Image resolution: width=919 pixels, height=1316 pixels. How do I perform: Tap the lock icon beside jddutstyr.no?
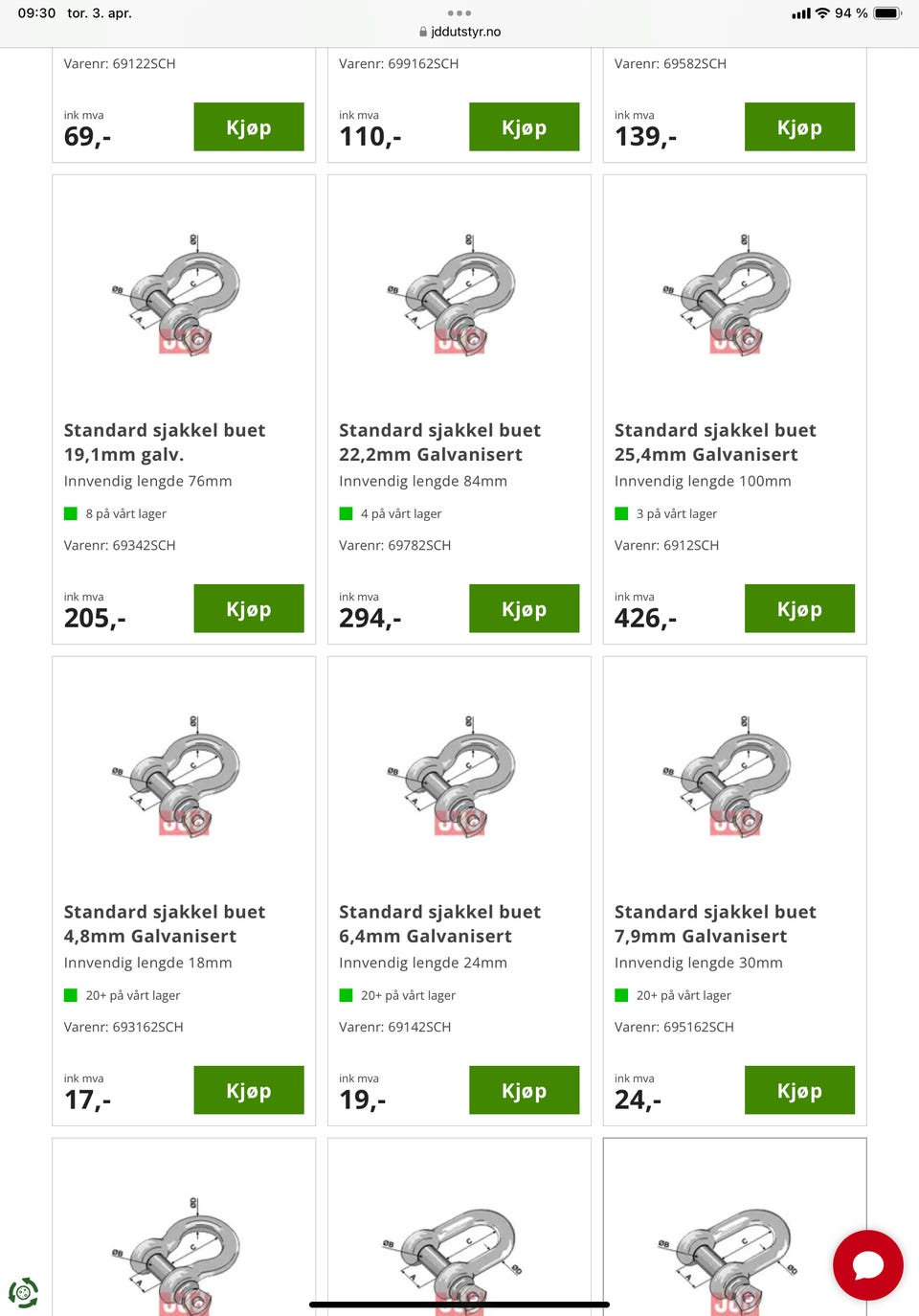coord(423,32)
